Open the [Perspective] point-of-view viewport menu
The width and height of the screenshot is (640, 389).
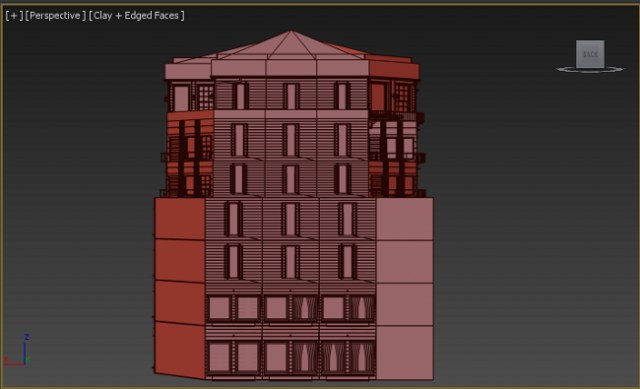click(56, 16)
